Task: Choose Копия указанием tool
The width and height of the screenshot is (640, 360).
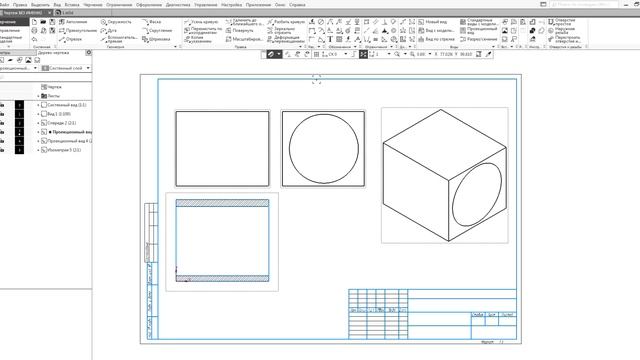Action: (x=198, y=39)
